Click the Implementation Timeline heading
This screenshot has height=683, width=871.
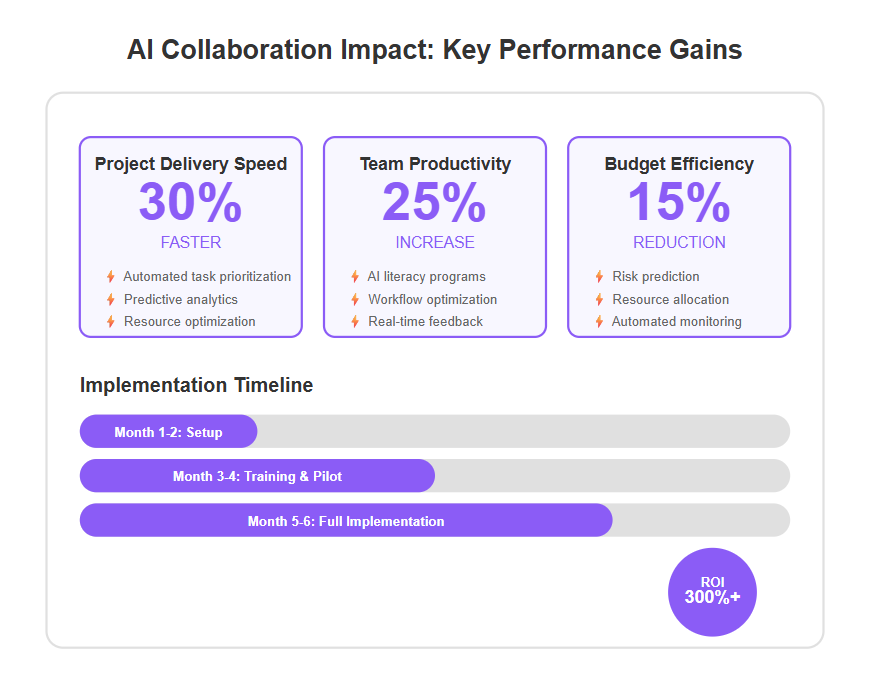196,385
